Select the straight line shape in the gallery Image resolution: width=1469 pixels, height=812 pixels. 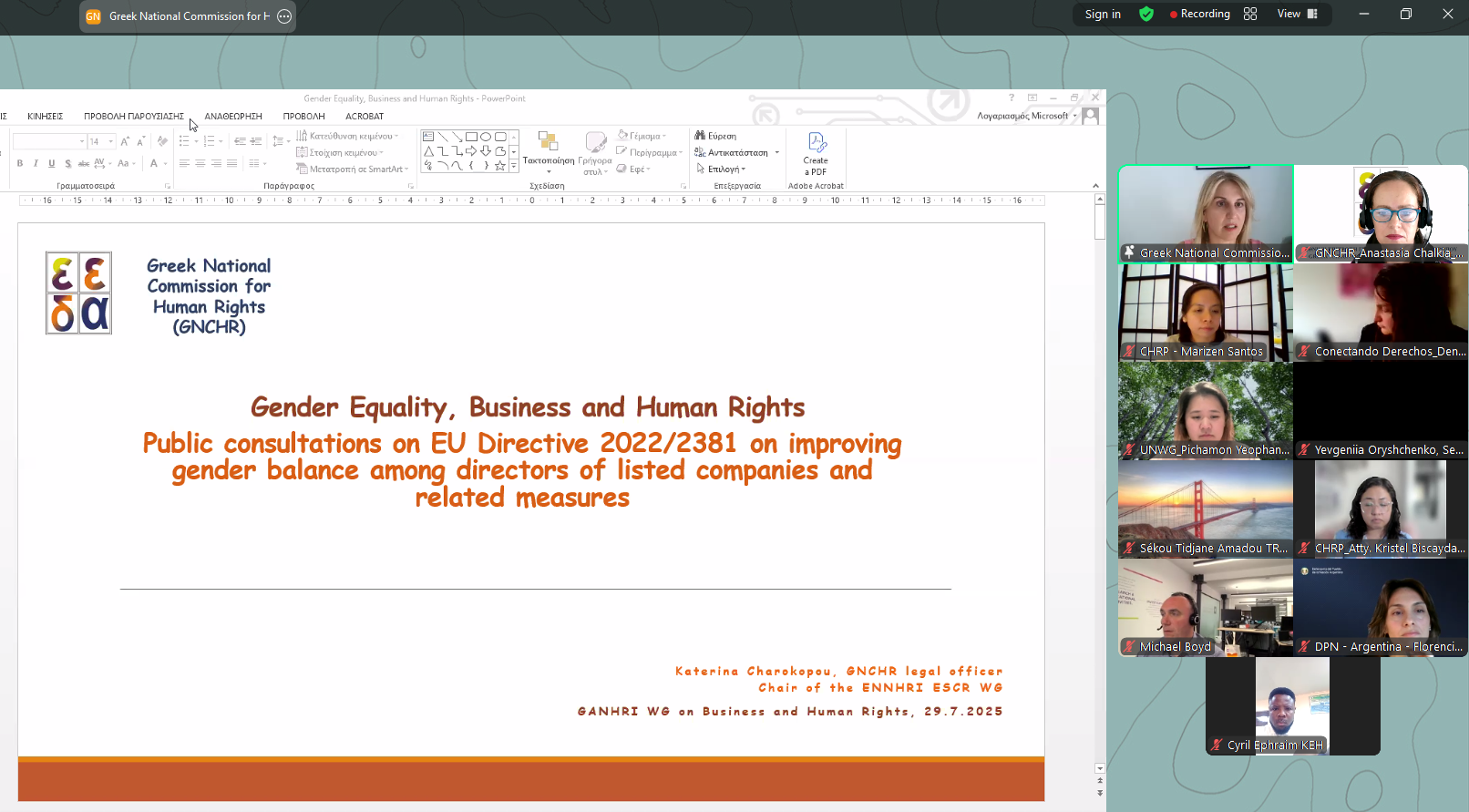pos(443,137)
